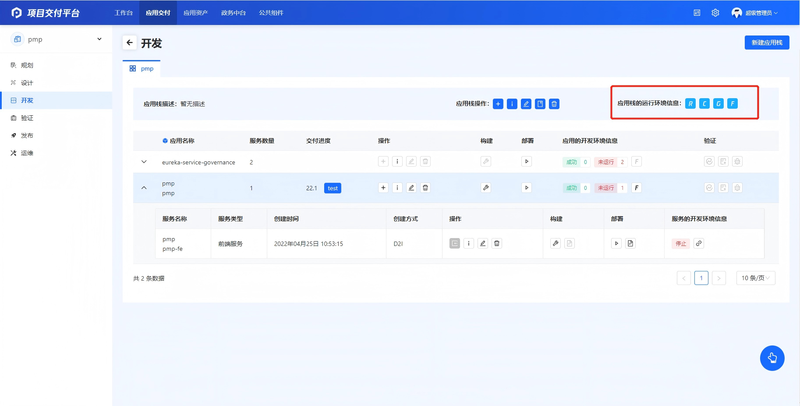The width and height of the screenshot is (800, 406).
Task: Switch to the pmp tab
Action: tap(142, 69)
